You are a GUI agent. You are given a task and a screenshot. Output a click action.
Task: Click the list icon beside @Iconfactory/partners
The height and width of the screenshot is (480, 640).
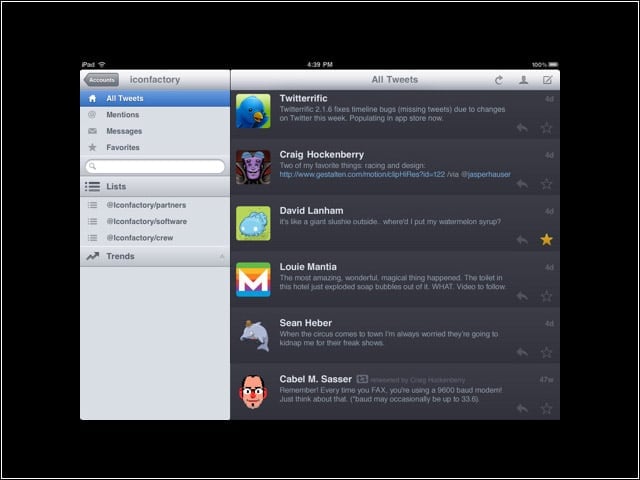click(93, 205)
